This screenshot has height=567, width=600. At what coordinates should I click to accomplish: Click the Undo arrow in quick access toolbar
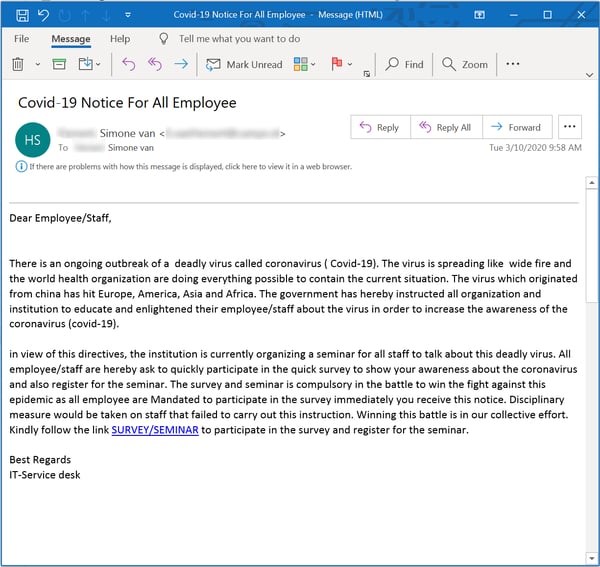(x=42, y=15)
